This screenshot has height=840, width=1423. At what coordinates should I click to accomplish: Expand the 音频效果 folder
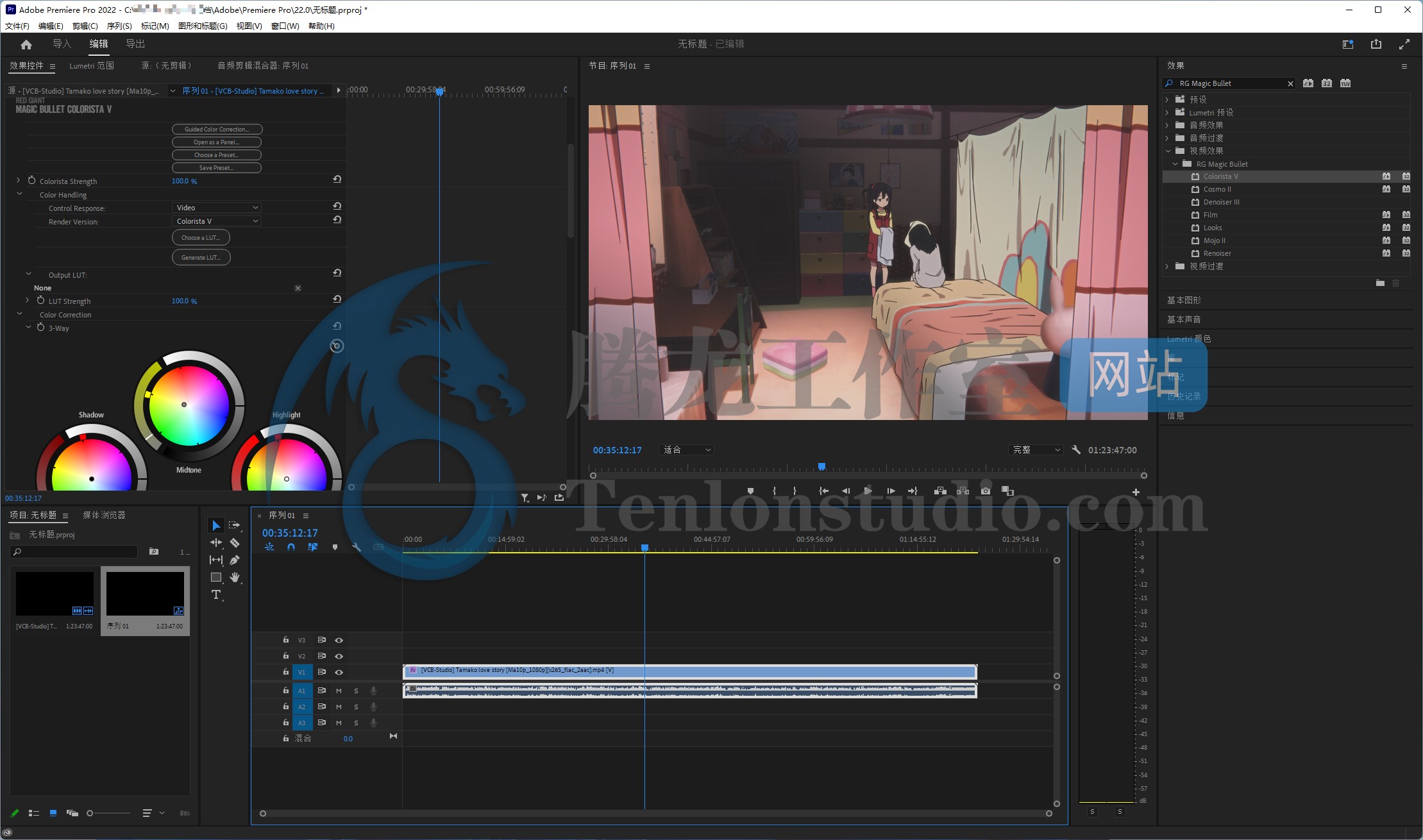(1167, 125)
